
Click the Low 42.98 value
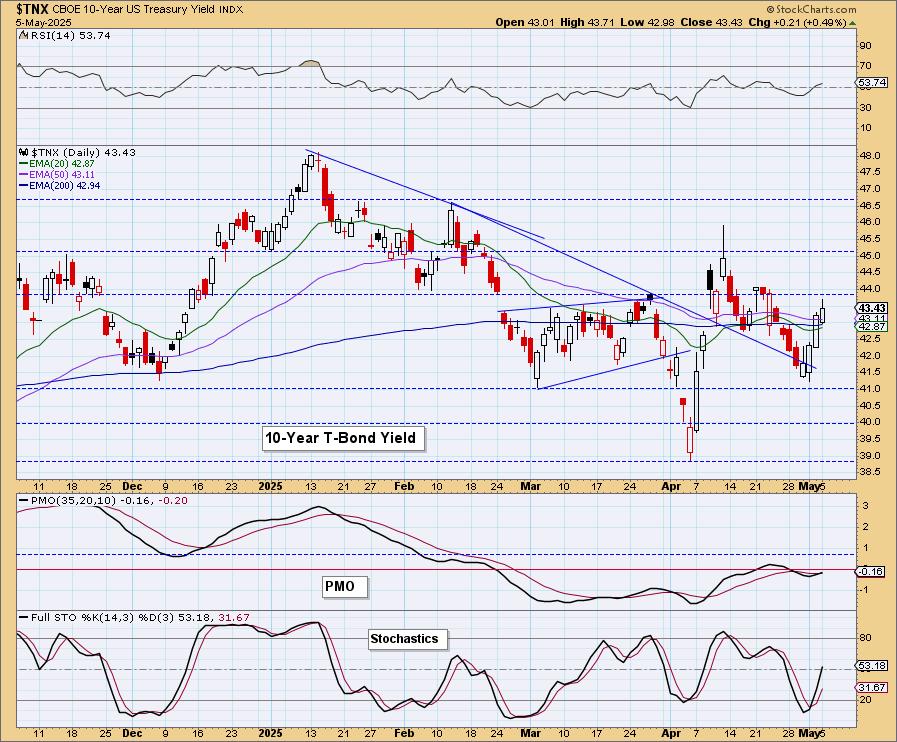(x=648, y=22)
